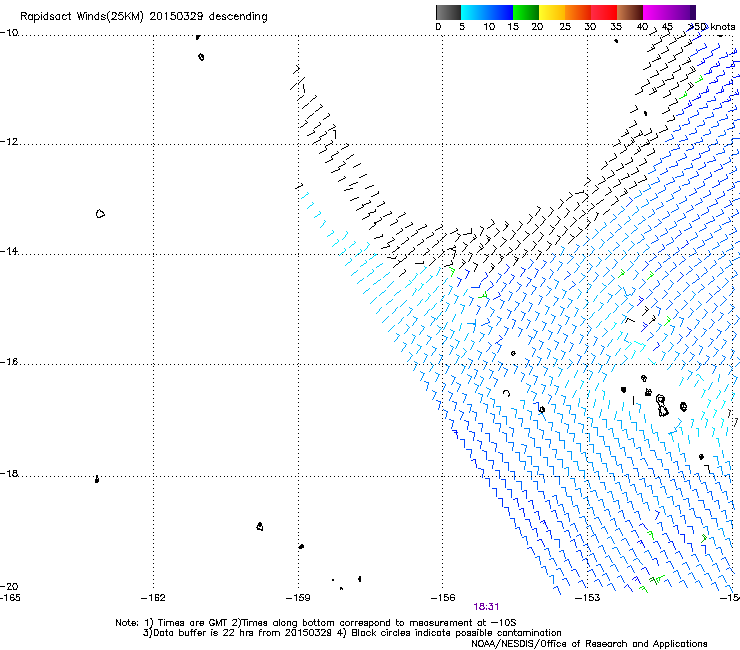Image resolution: width=740 pixels, height=650 pixels.
Task: Click the -16 latitude axis label
Action: [x=9, y=362]
